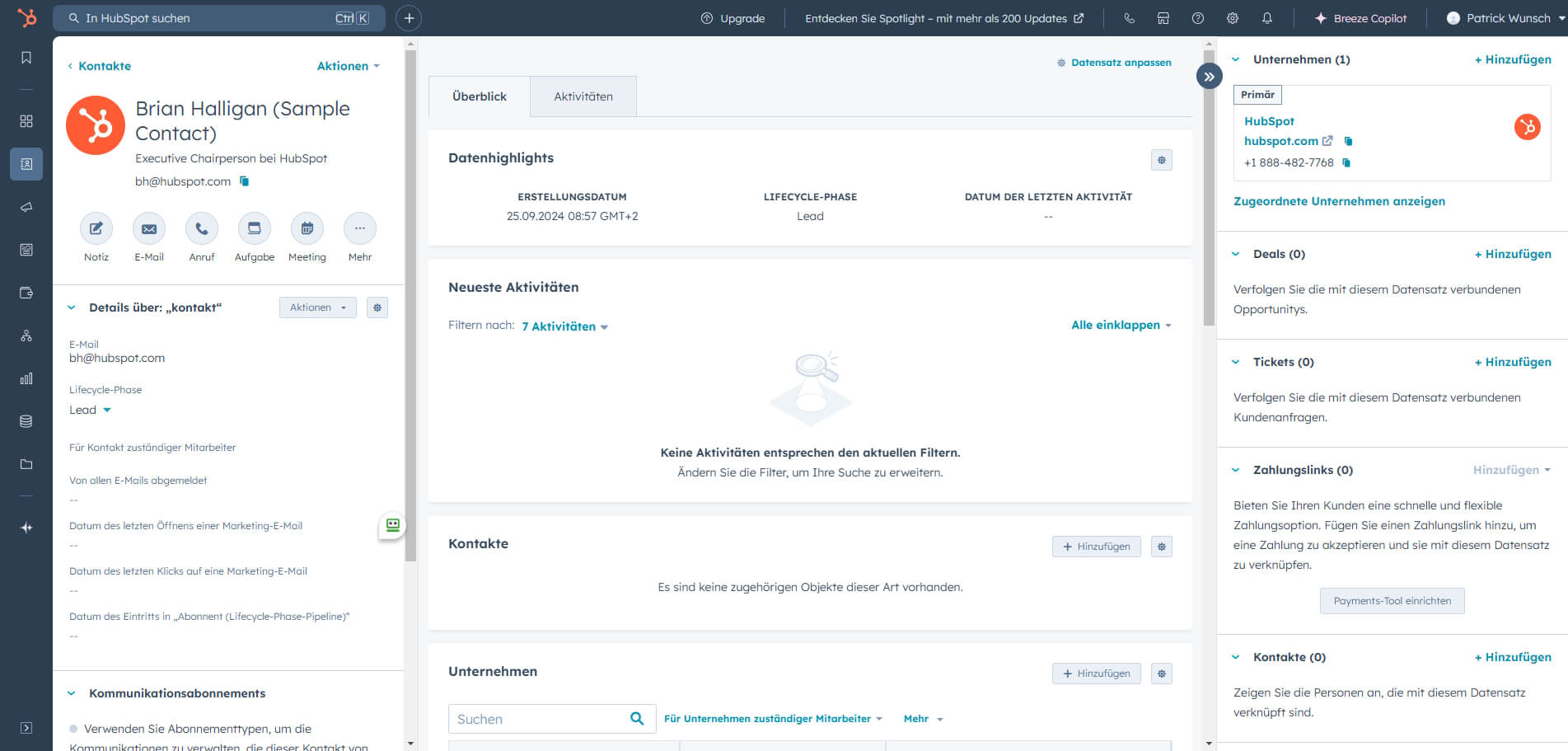Create a task via the Aufgabe icon

(255, 229)
